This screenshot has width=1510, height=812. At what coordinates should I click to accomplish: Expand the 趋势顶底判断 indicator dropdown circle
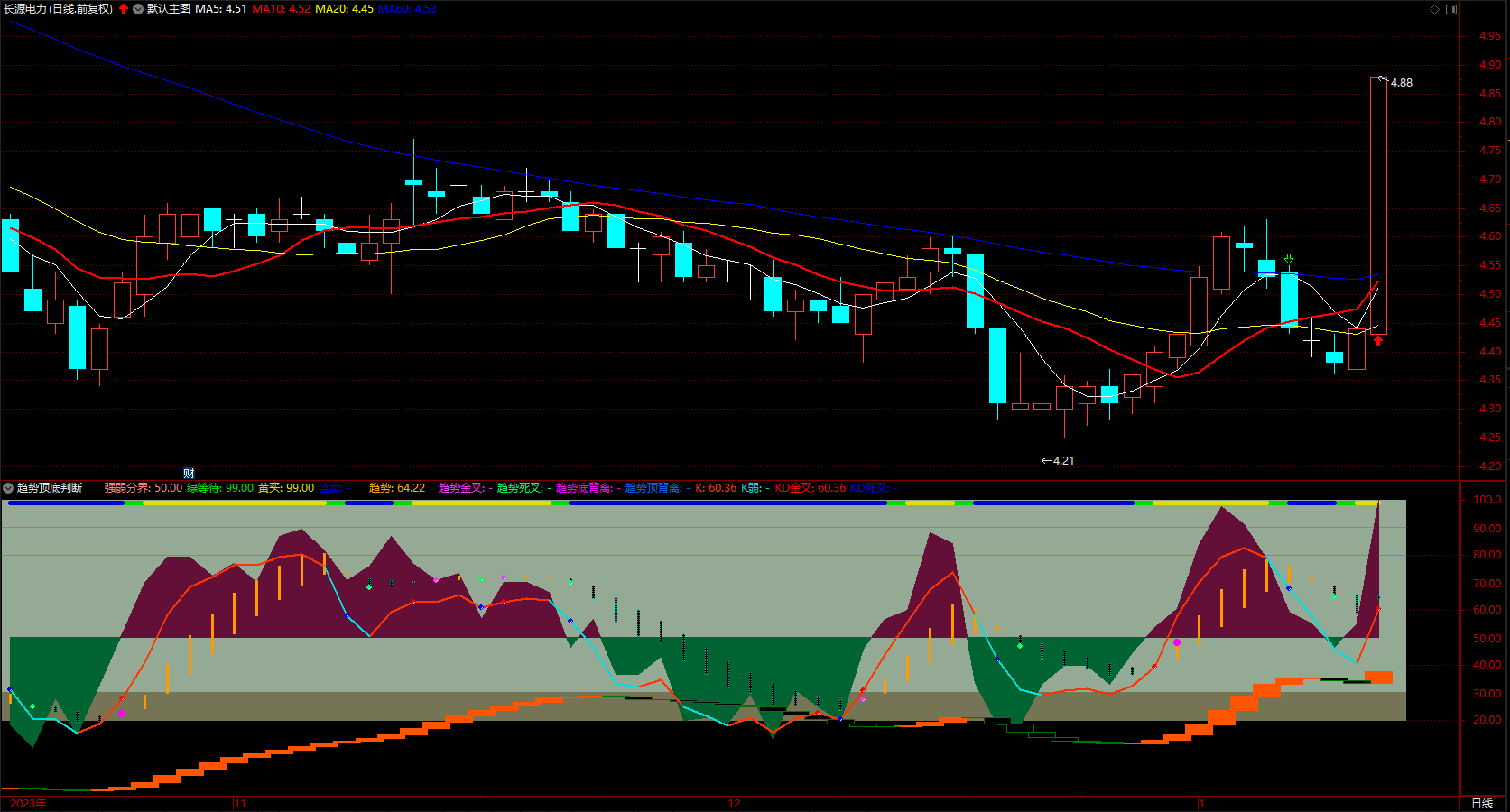[8, 488]
